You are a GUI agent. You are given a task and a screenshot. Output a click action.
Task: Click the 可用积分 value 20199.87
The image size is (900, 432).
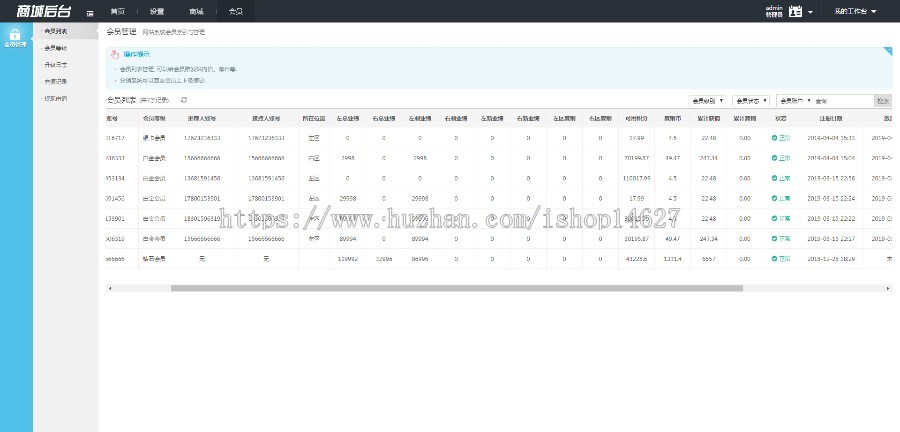click(636, 158)
